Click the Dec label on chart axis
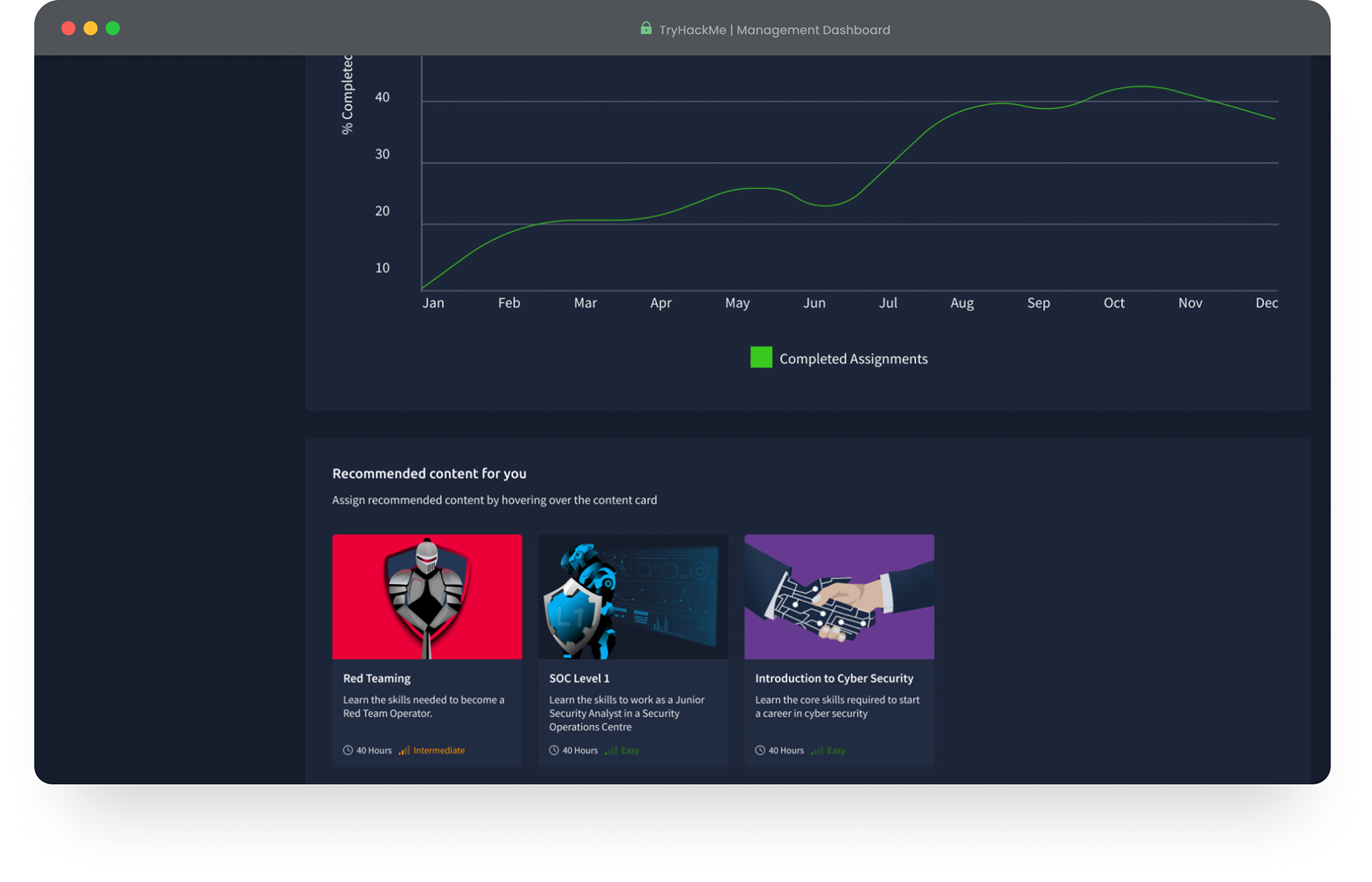Image resolution: width=1372 pixels, height=882 pixels. 1267,302
